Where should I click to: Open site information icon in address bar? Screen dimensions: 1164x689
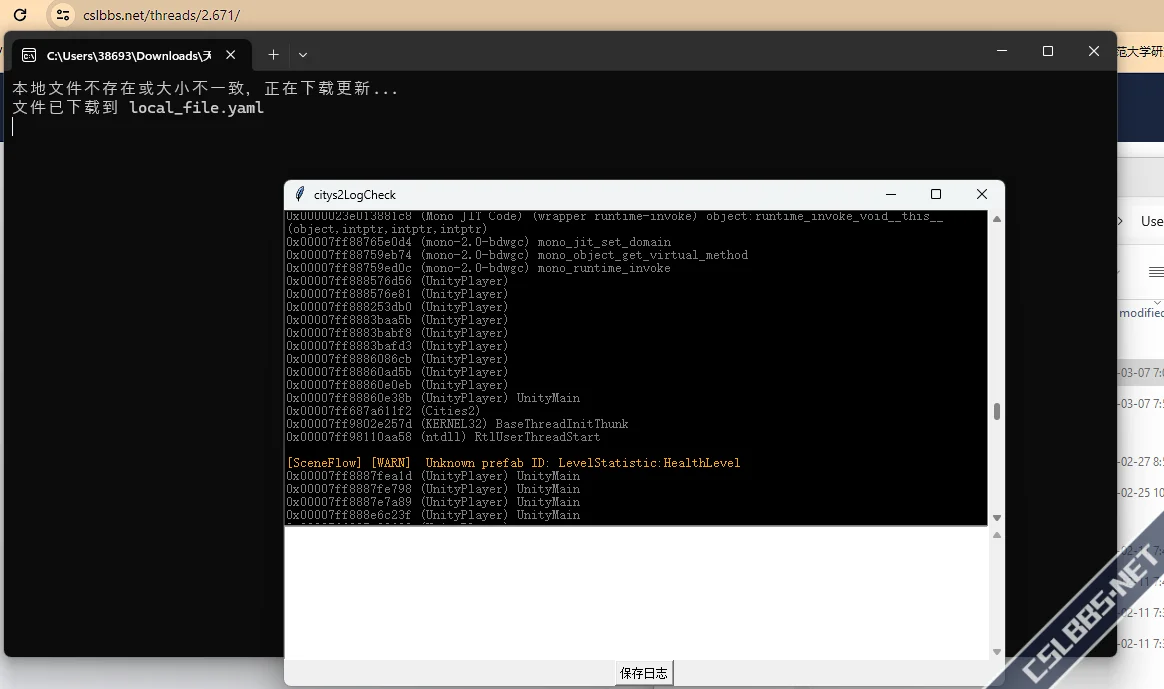point(63,15)
